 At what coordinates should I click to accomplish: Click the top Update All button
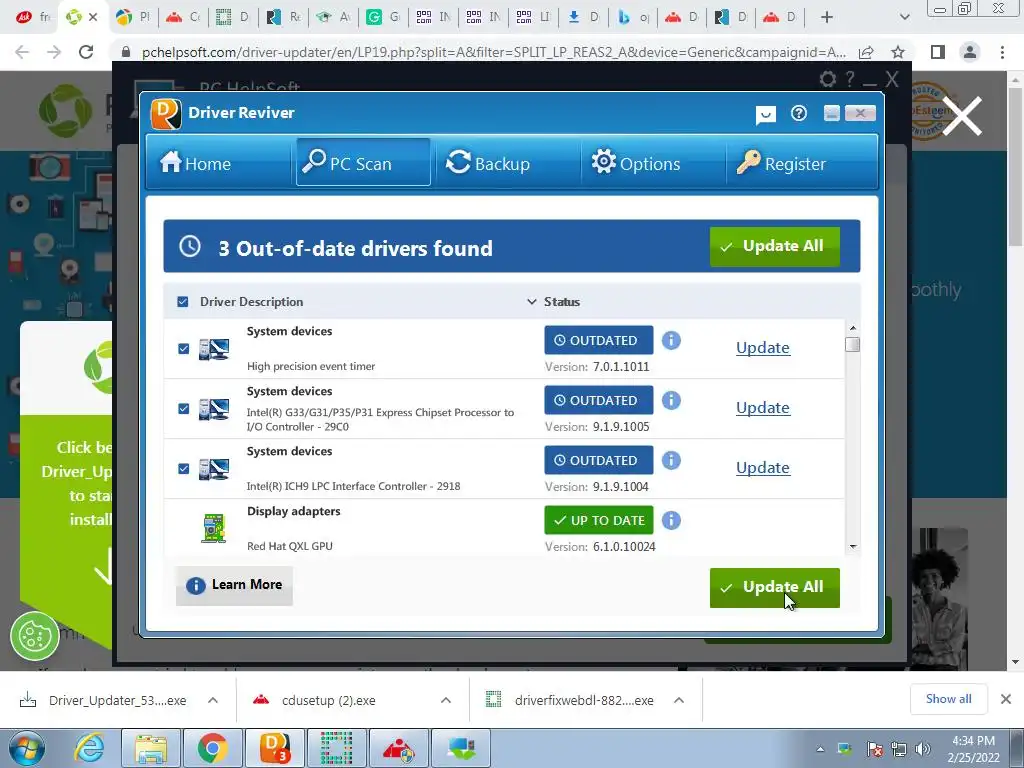tap(775, 246)
